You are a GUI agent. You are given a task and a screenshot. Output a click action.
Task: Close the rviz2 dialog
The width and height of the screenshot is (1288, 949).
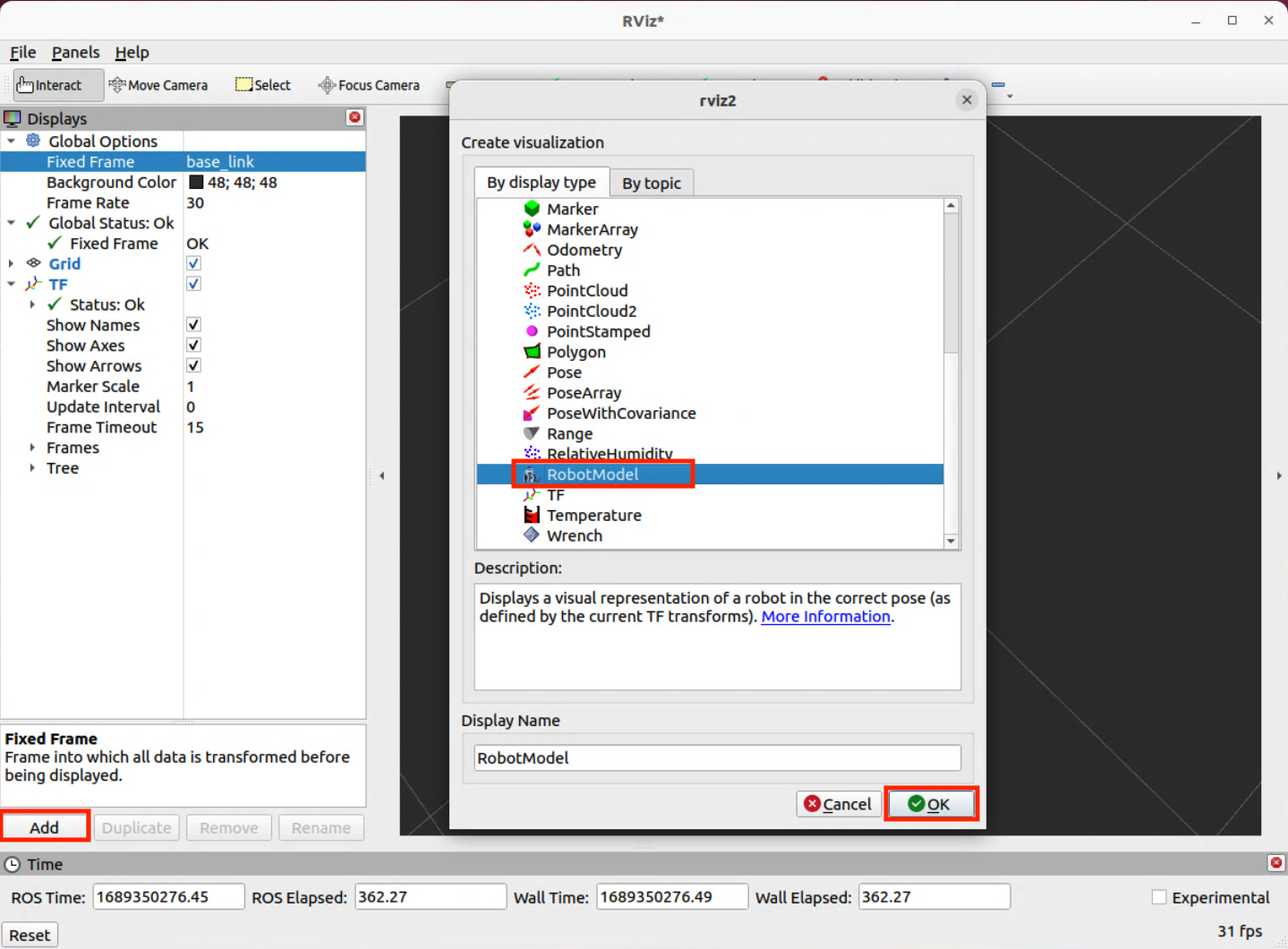(x=967, y=100)
